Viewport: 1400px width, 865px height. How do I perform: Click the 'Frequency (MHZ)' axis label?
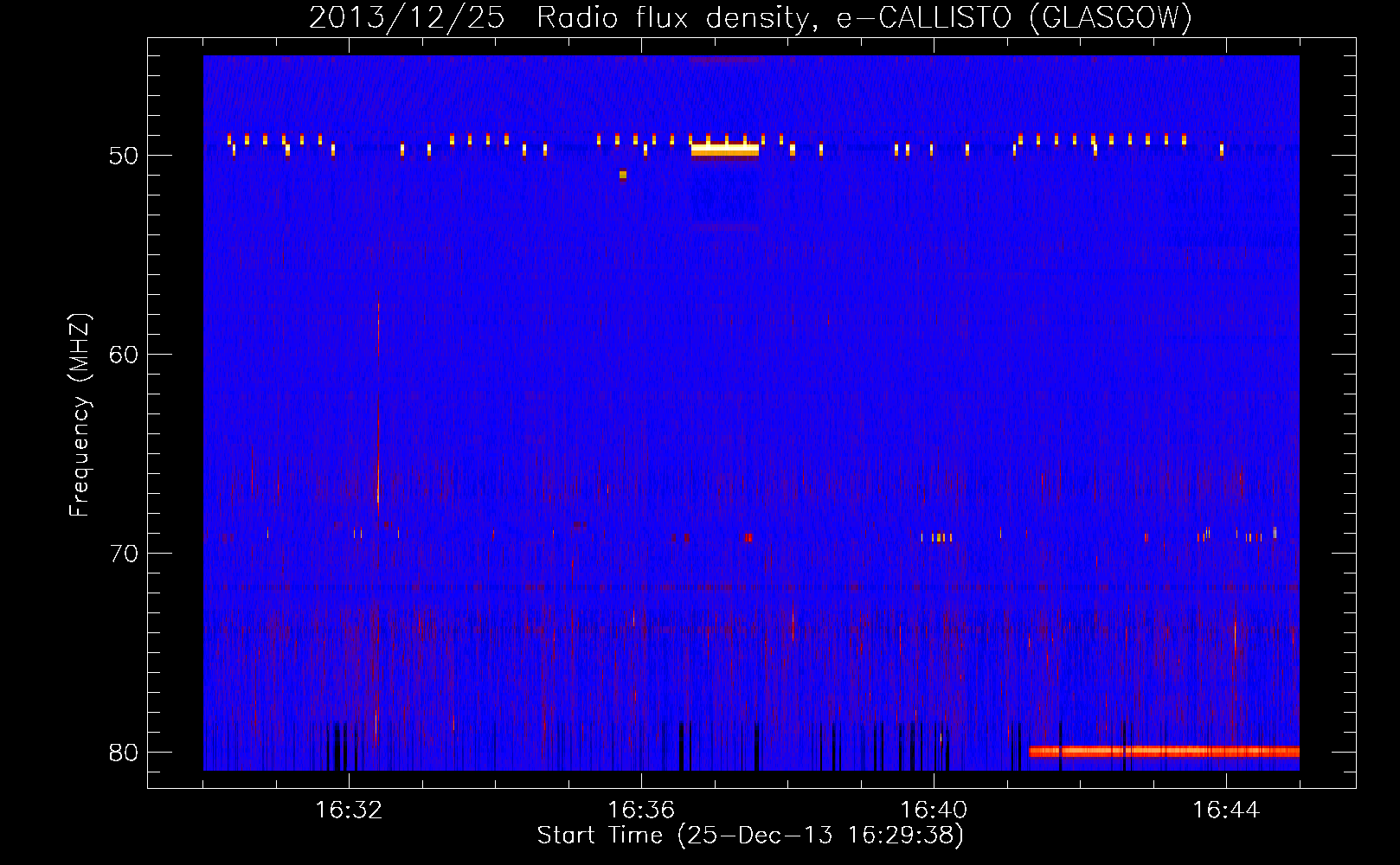pos(79,415)
